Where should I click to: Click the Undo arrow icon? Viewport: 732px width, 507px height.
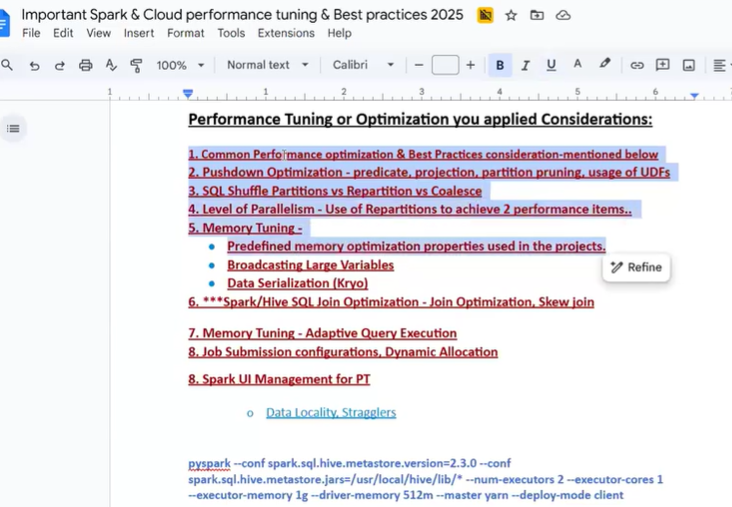coord(34,65)
